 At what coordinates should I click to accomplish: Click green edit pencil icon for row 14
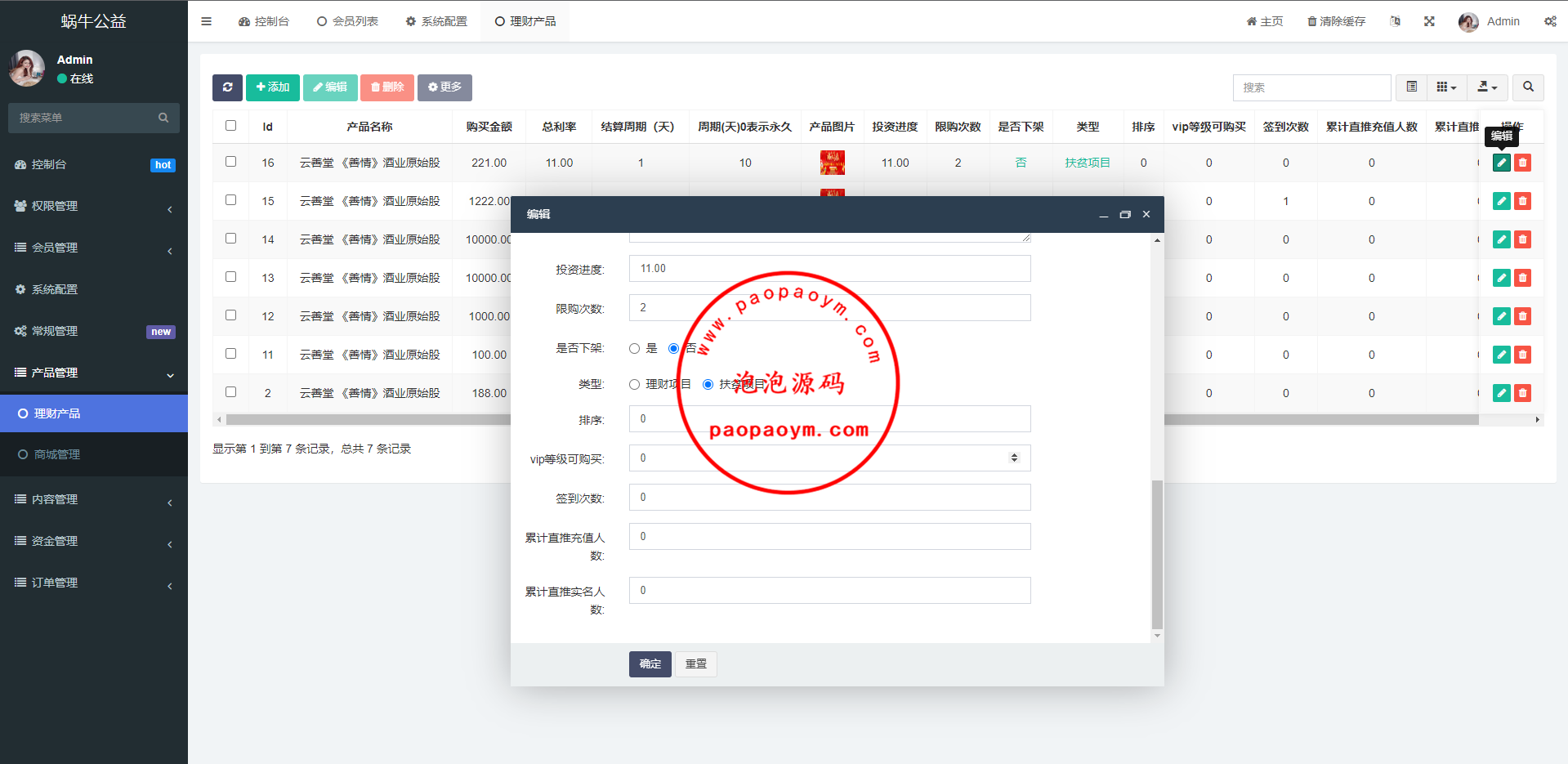(1501, 239)
